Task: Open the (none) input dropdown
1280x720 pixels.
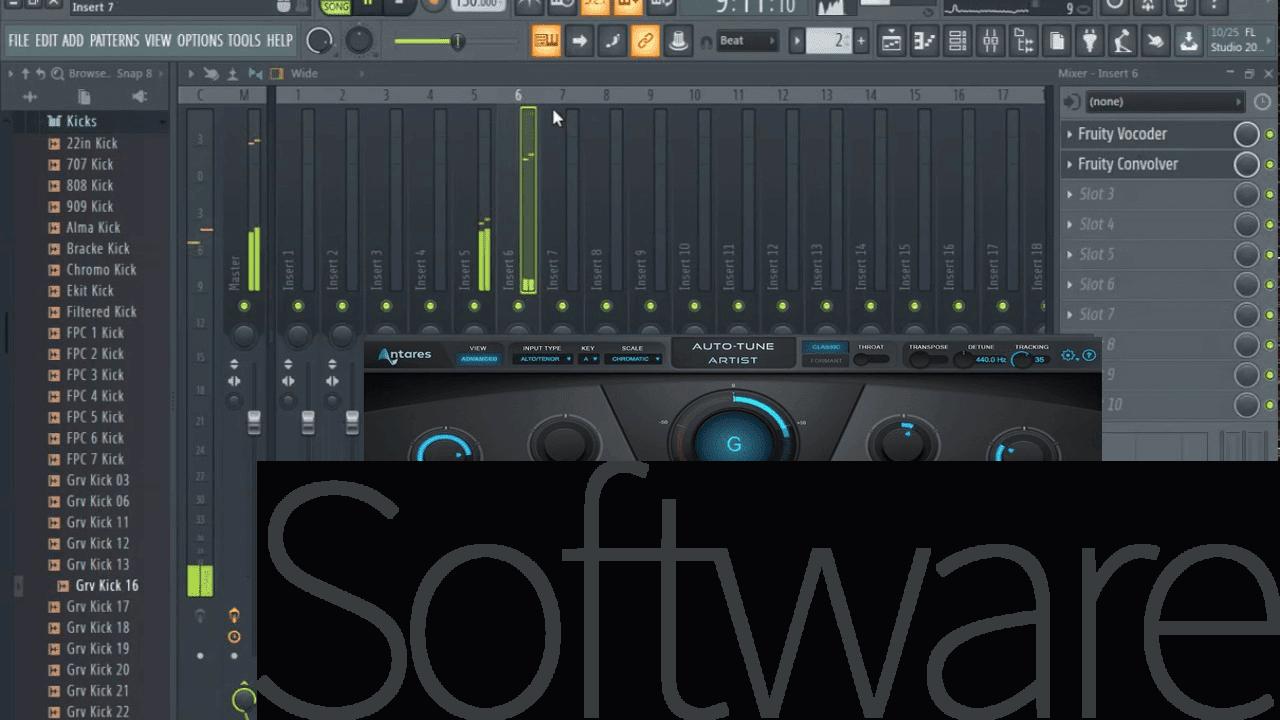Action: [x=1164, y=102]
